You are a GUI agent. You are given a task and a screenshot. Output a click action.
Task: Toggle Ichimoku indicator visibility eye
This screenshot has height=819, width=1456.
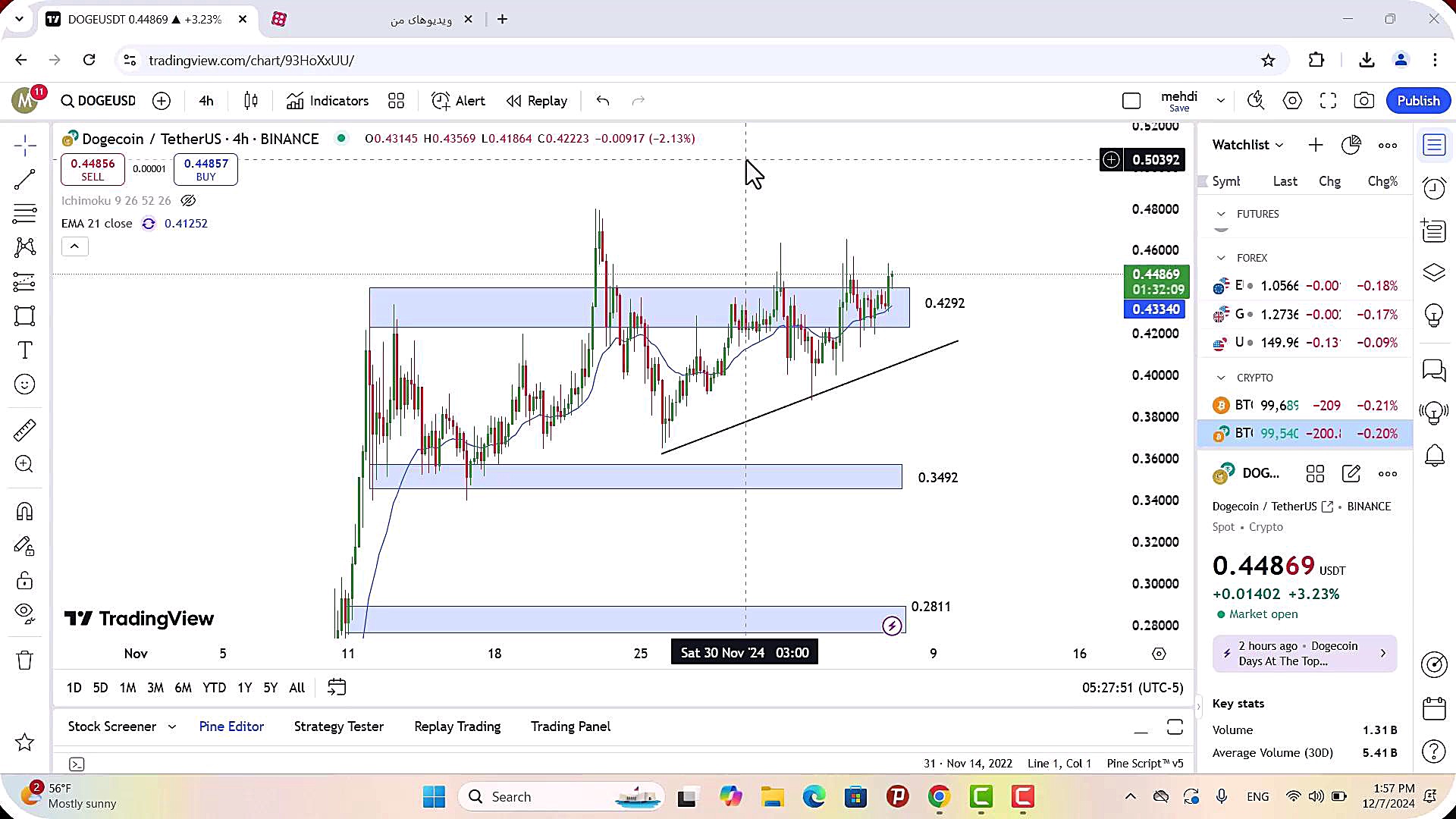[x=188, y=201]
